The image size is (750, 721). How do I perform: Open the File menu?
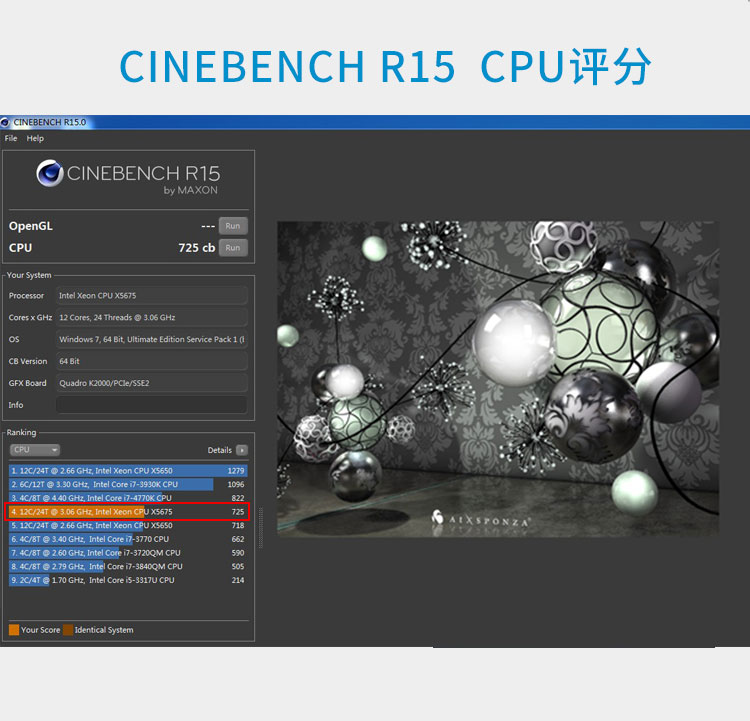[x=11, y=138]
